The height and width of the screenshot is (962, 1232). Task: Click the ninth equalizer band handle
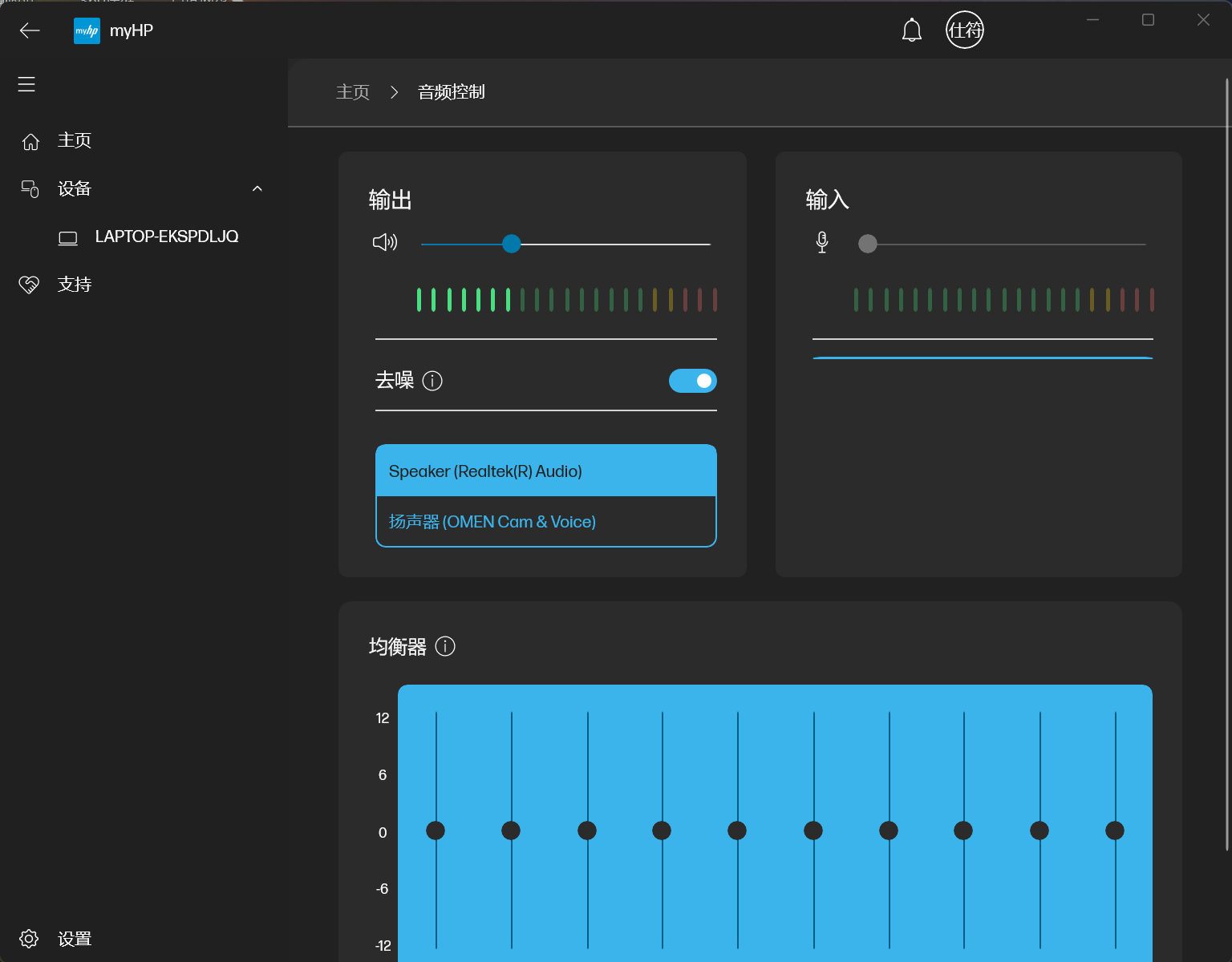1039,831
